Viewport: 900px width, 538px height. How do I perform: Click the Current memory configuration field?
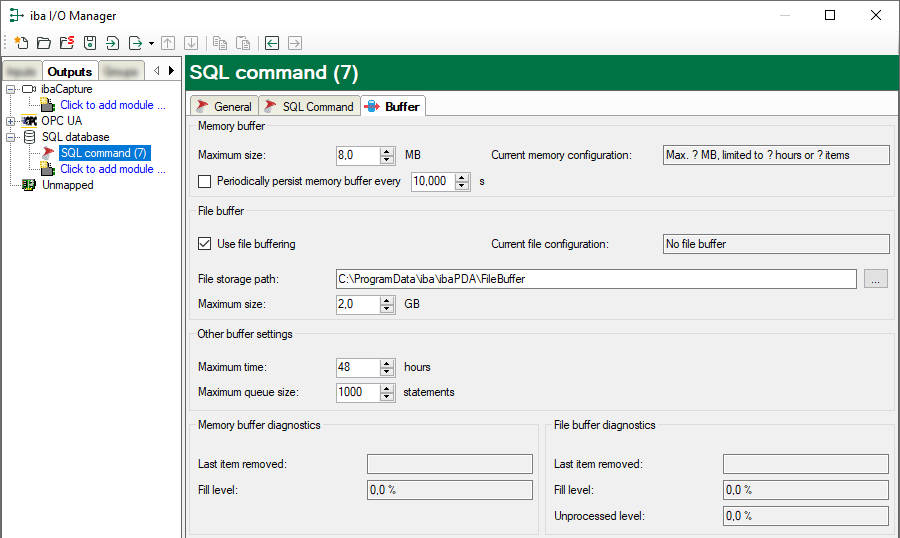click(776, 155)
